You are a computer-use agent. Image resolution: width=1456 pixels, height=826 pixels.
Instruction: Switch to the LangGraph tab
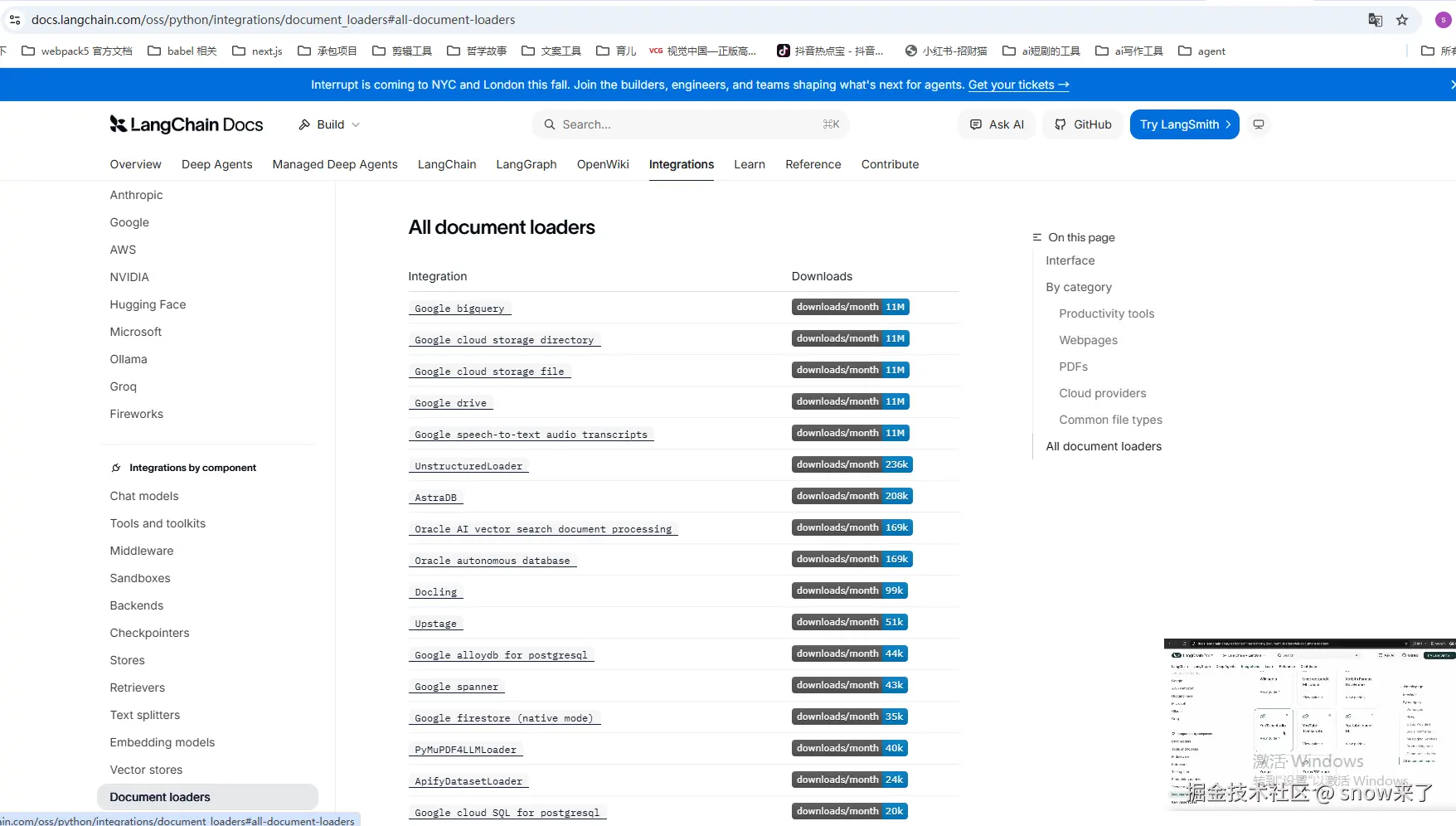point(527,164)
